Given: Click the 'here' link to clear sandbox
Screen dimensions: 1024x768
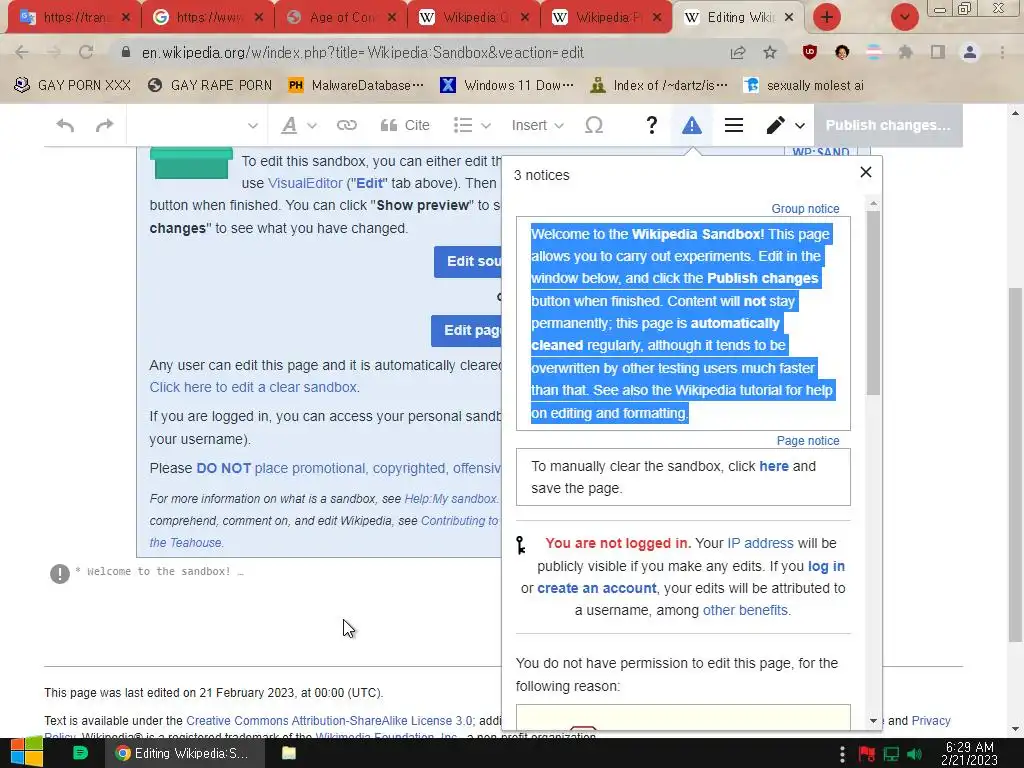Looking at the screenshot, I should click(774, 466).
